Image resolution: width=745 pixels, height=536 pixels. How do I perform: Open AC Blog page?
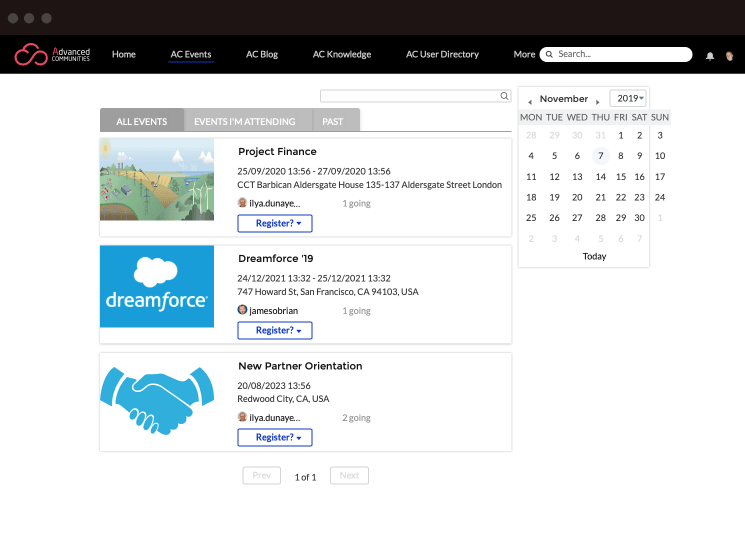tap(262, 54)
